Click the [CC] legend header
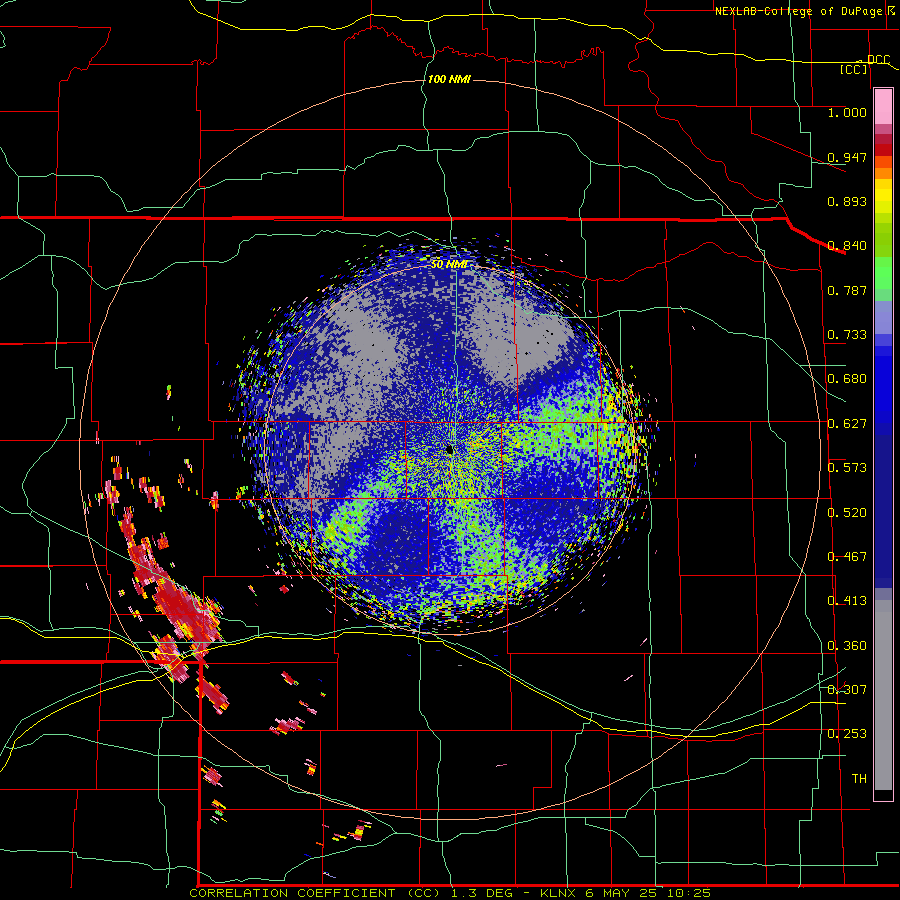This screenshot has width=900, height=900. 854,69
